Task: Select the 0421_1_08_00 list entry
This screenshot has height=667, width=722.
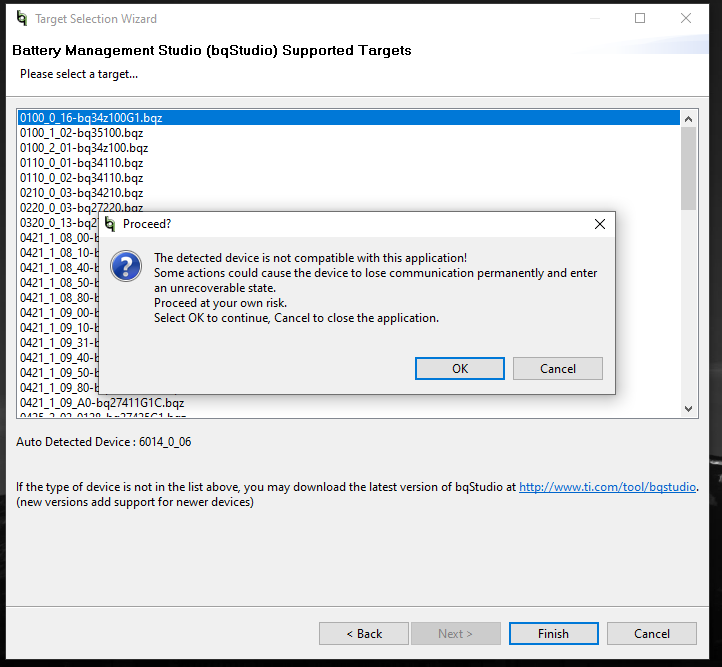Action: [59, 238]
